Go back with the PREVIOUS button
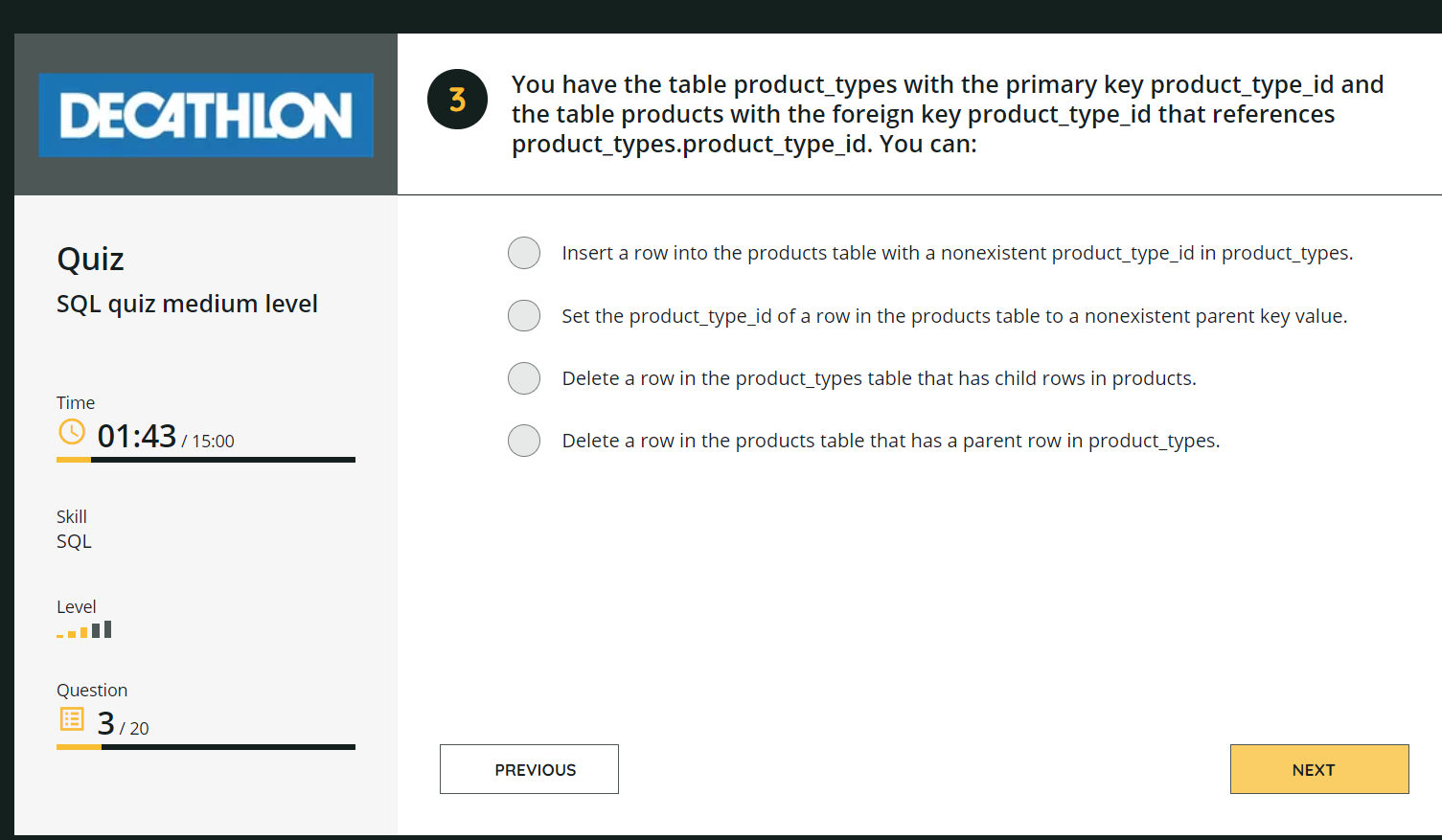This screenshot has height=840, width=1442. (529, 769)
